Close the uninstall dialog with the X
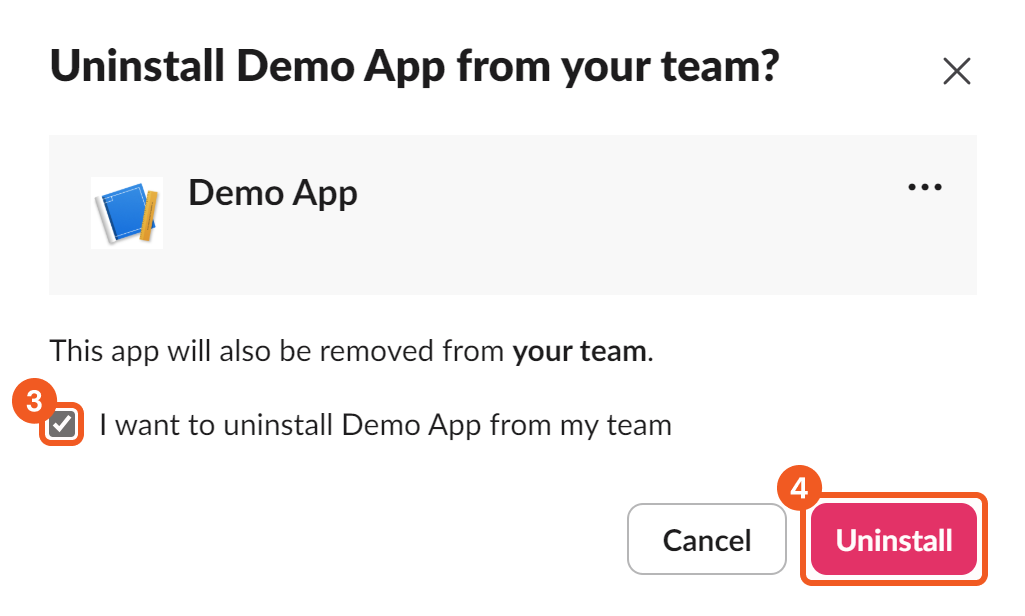Image resolution: width=1025 pixels, height=616 pixels. click(957, 72)
